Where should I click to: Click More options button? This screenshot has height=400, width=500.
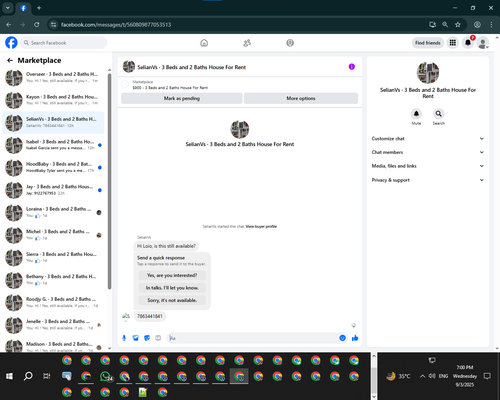coord(301,98)
